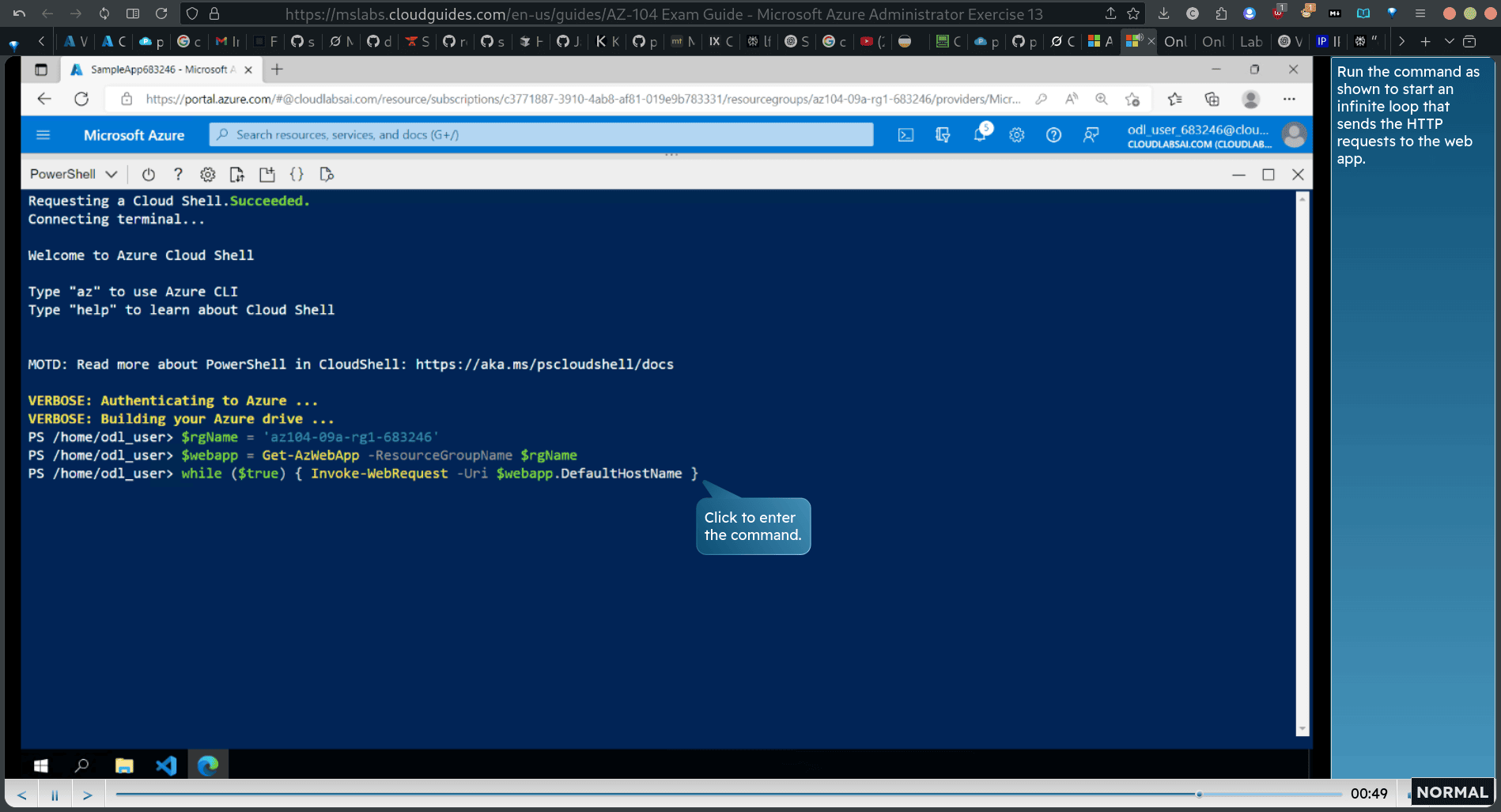Viewport: 1501px width, 812px height.
Task: Open the editor curly braces icon
Action: click(x=297, y=174)
